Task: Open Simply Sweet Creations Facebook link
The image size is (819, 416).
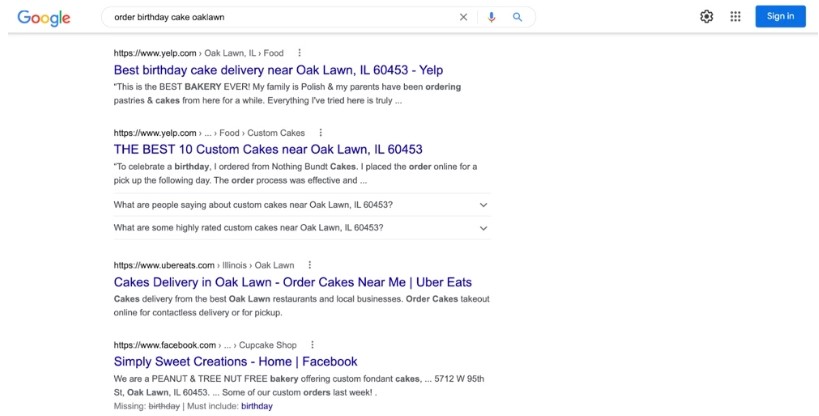Action: 235,362
